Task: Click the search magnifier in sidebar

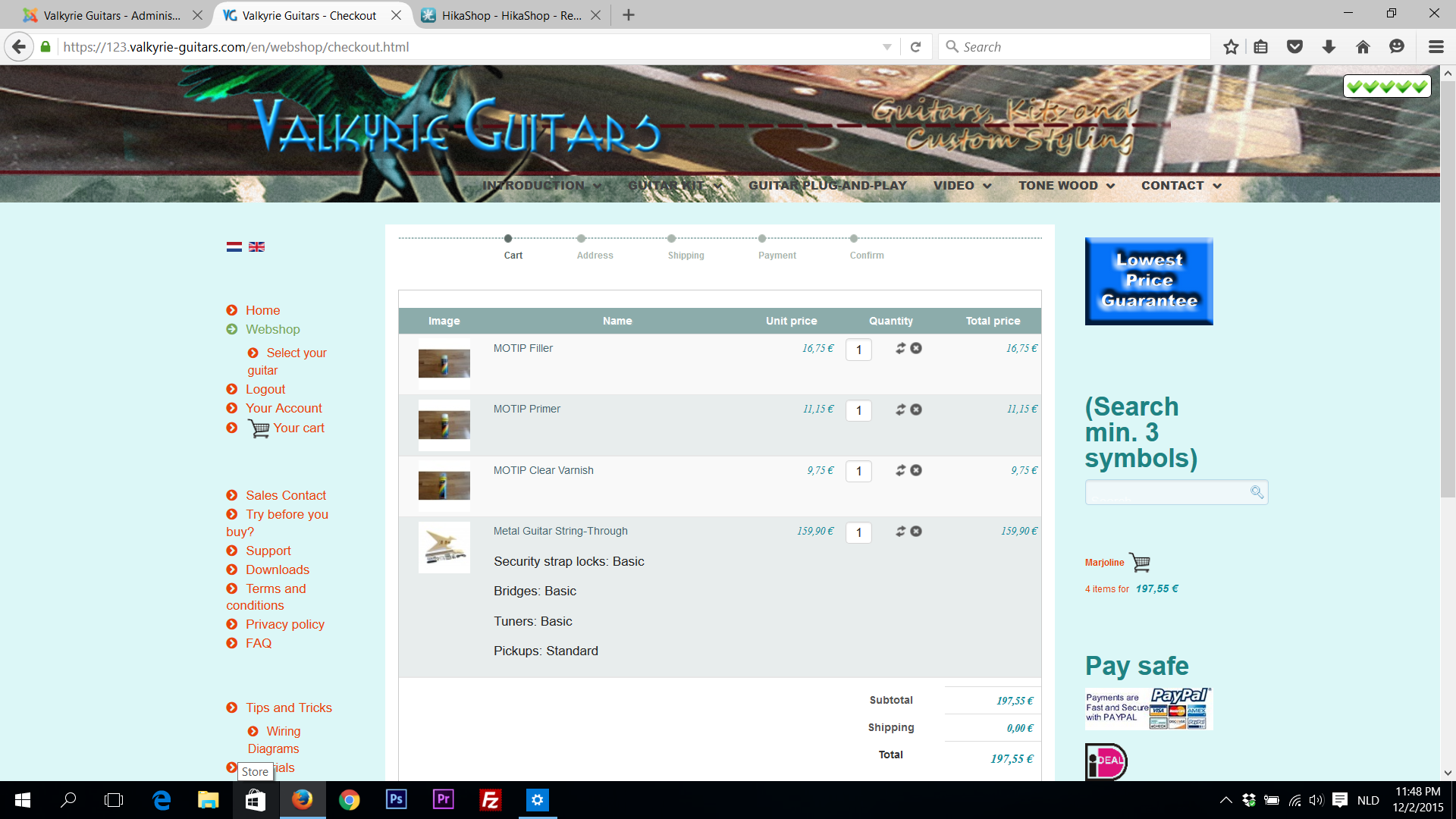Action: point(1257,492)
